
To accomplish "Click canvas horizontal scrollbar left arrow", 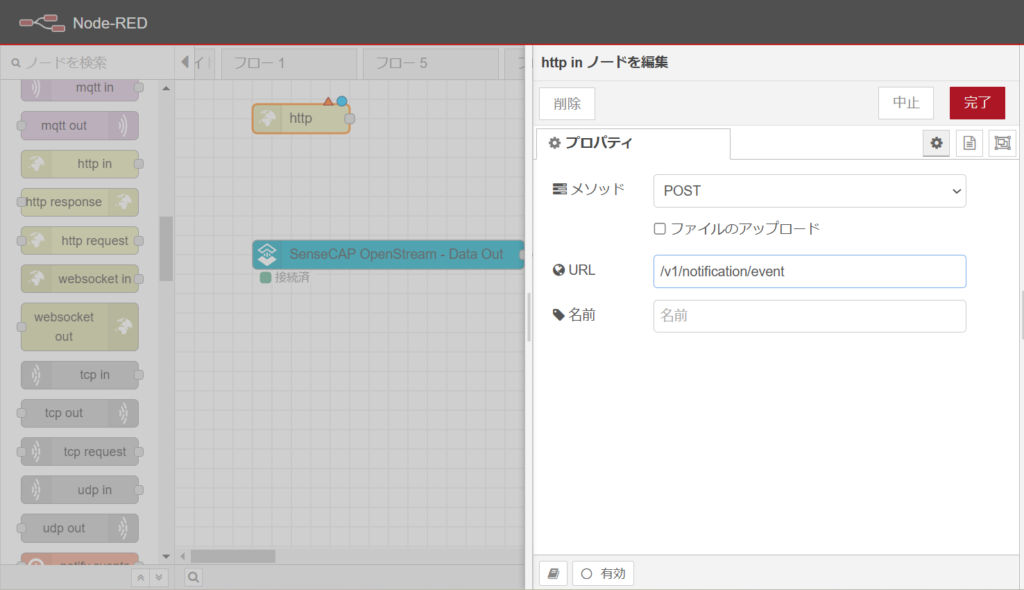I will 183,557.
